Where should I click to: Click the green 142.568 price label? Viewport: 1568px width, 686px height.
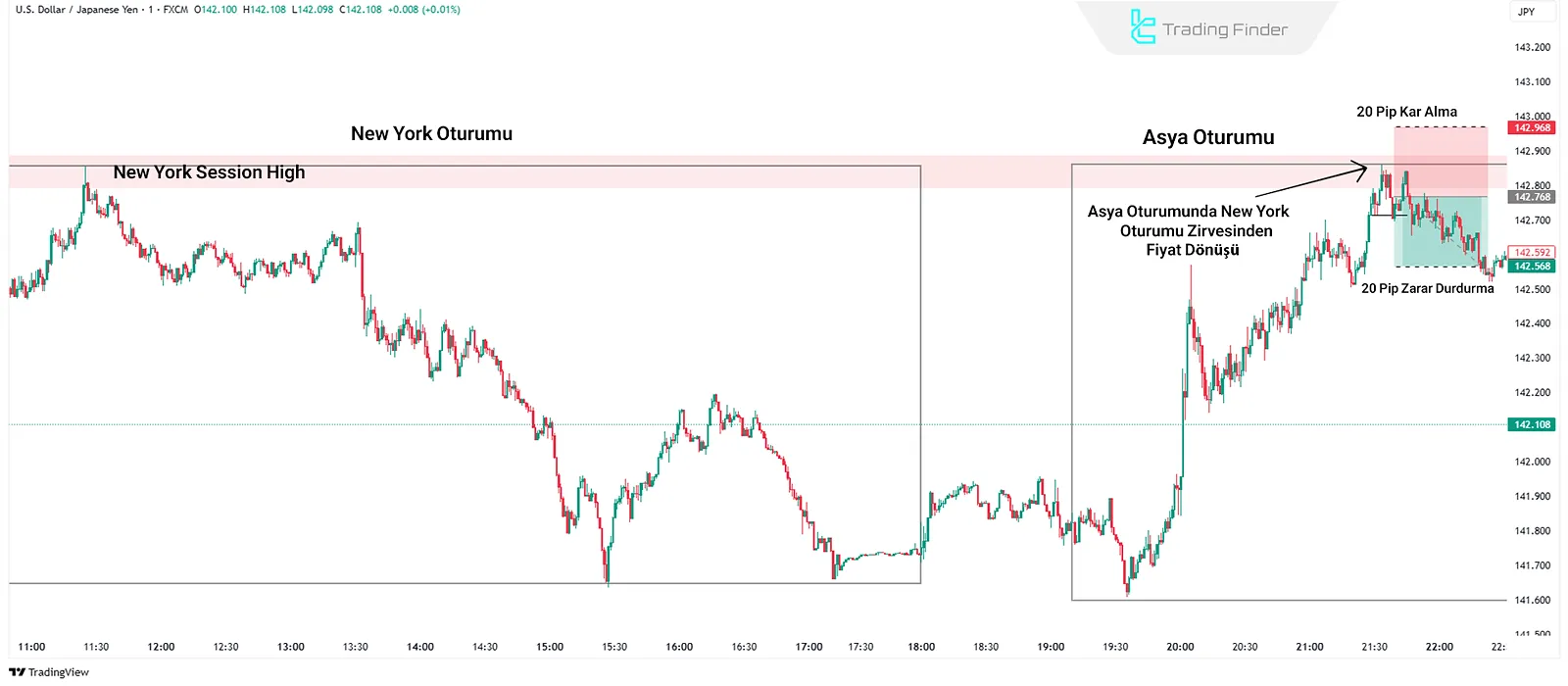1532,267
